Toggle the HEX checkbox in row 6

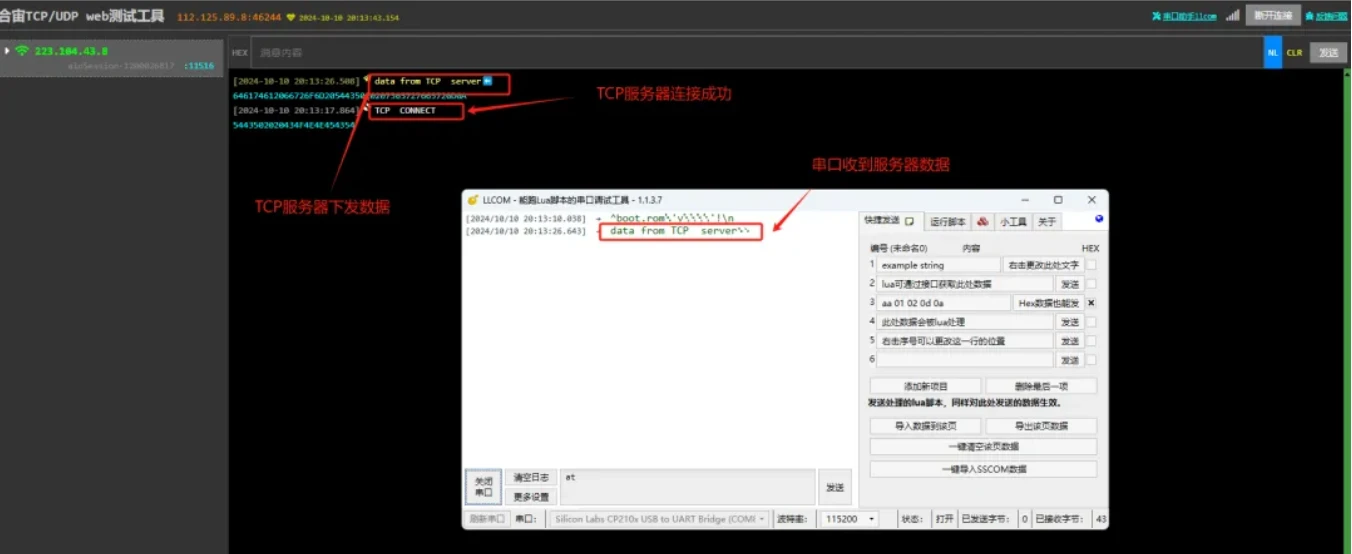click(1091, 360)
